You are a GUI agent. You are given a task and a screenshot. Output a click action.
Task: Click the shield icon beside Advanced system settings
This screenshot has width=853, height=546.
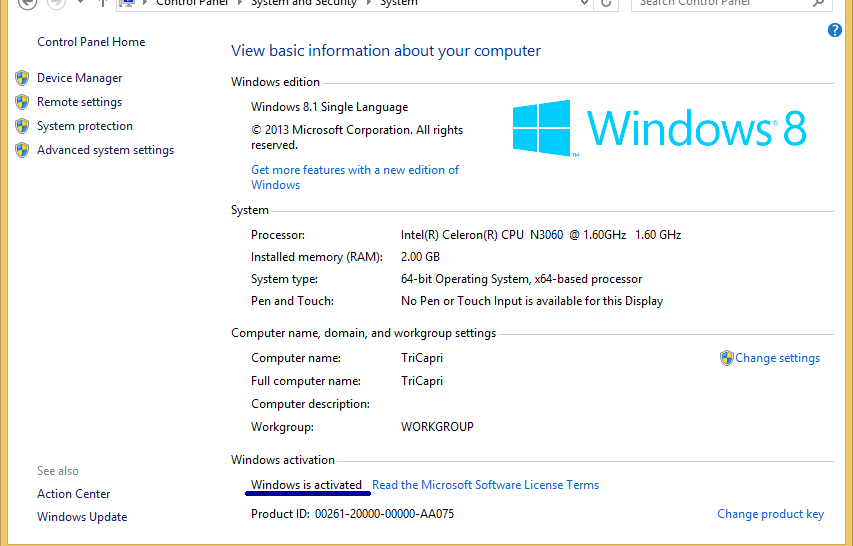tap(22, 150)
